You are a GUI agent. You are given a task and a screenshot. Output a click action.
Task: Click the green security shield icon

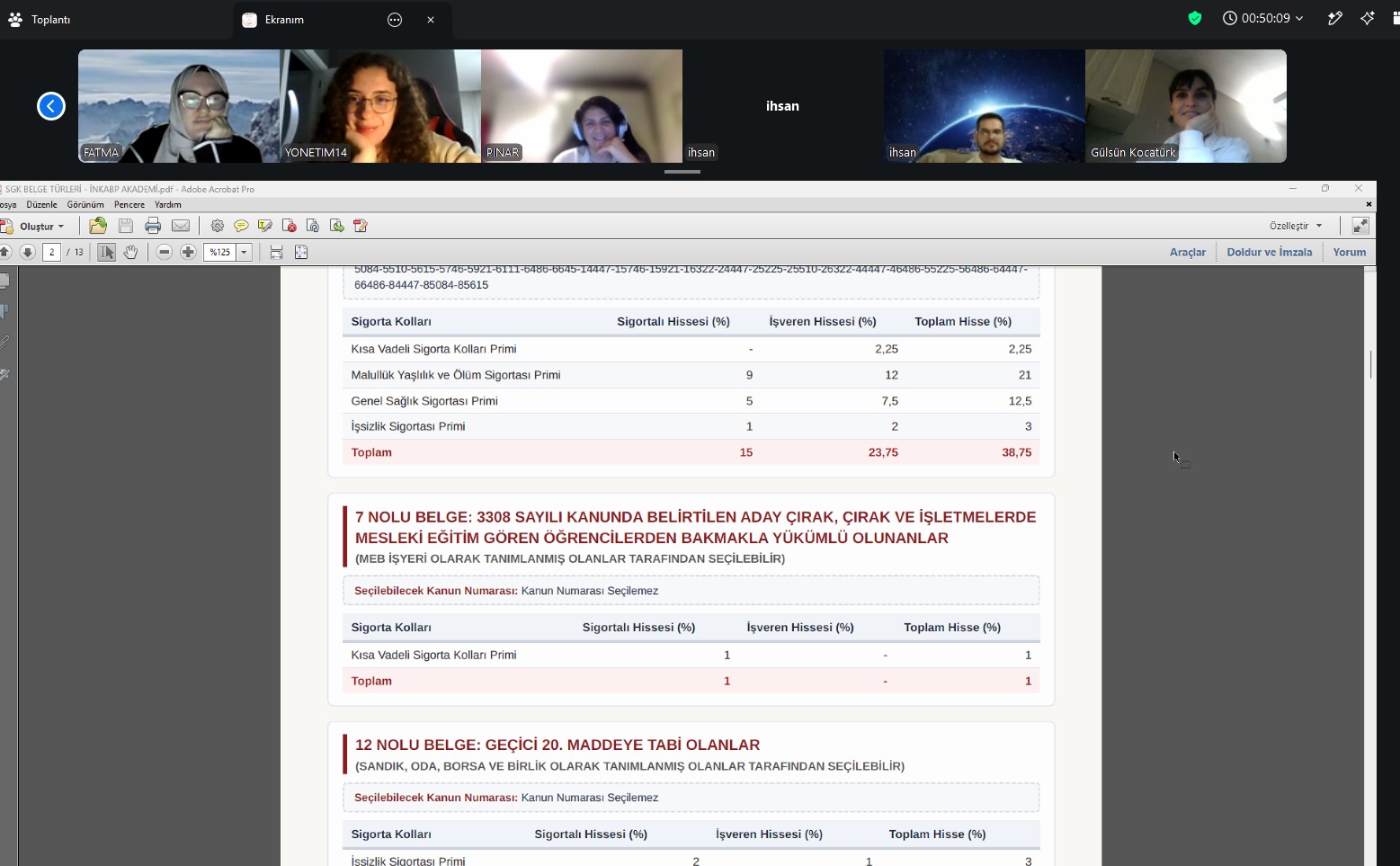coord(1195,18)
